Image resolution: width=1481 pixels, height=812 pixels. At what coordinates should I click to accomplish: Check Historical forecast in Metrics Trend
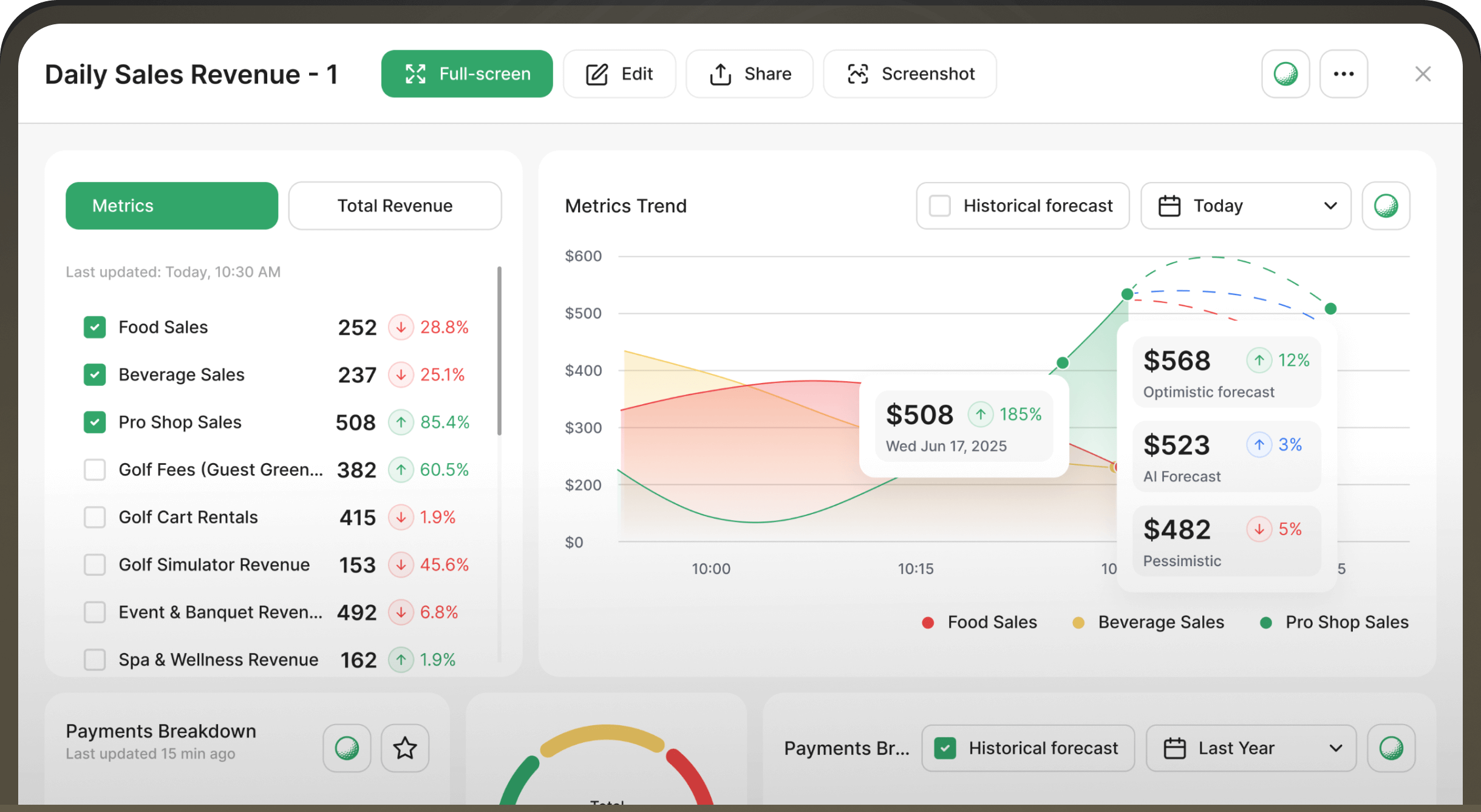pos(940,206)
